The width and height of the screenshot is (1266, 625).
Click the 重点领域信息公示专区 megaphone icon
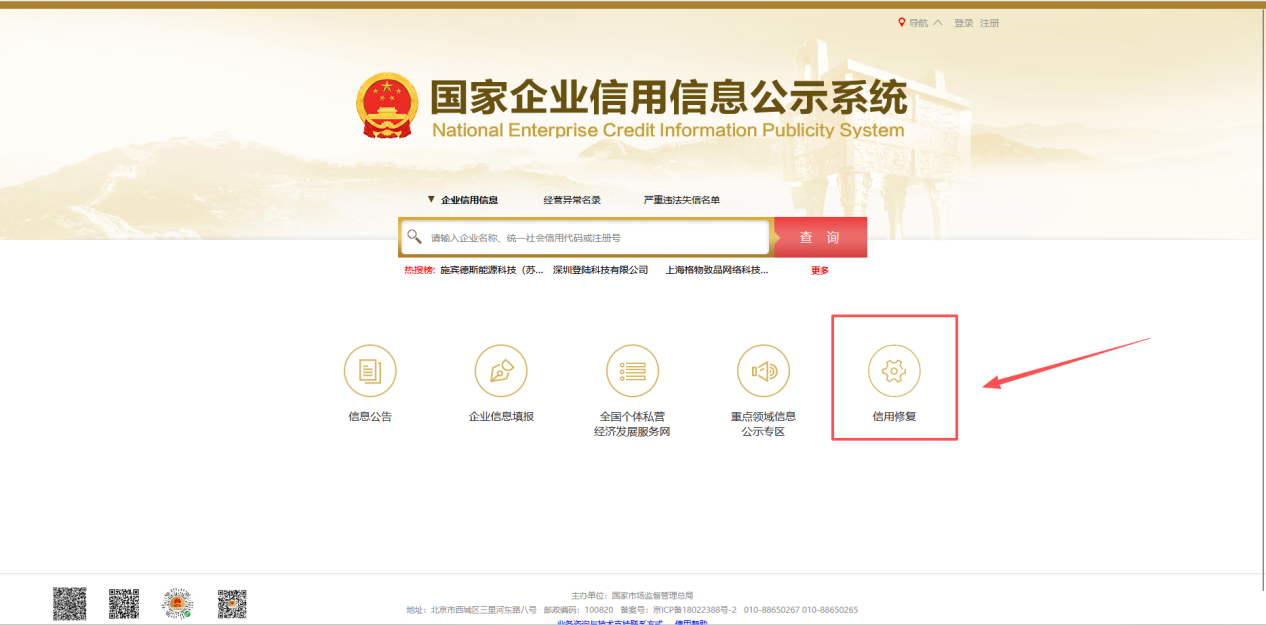click(763, 370)
